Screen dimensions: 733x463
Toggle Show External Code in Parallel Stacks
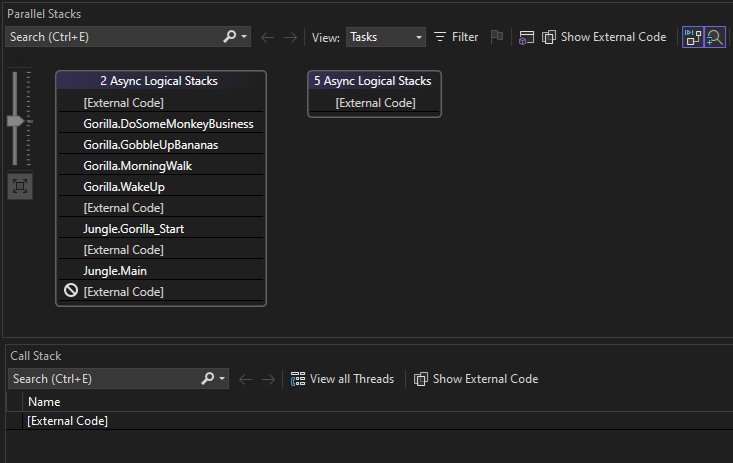[604, 37]
